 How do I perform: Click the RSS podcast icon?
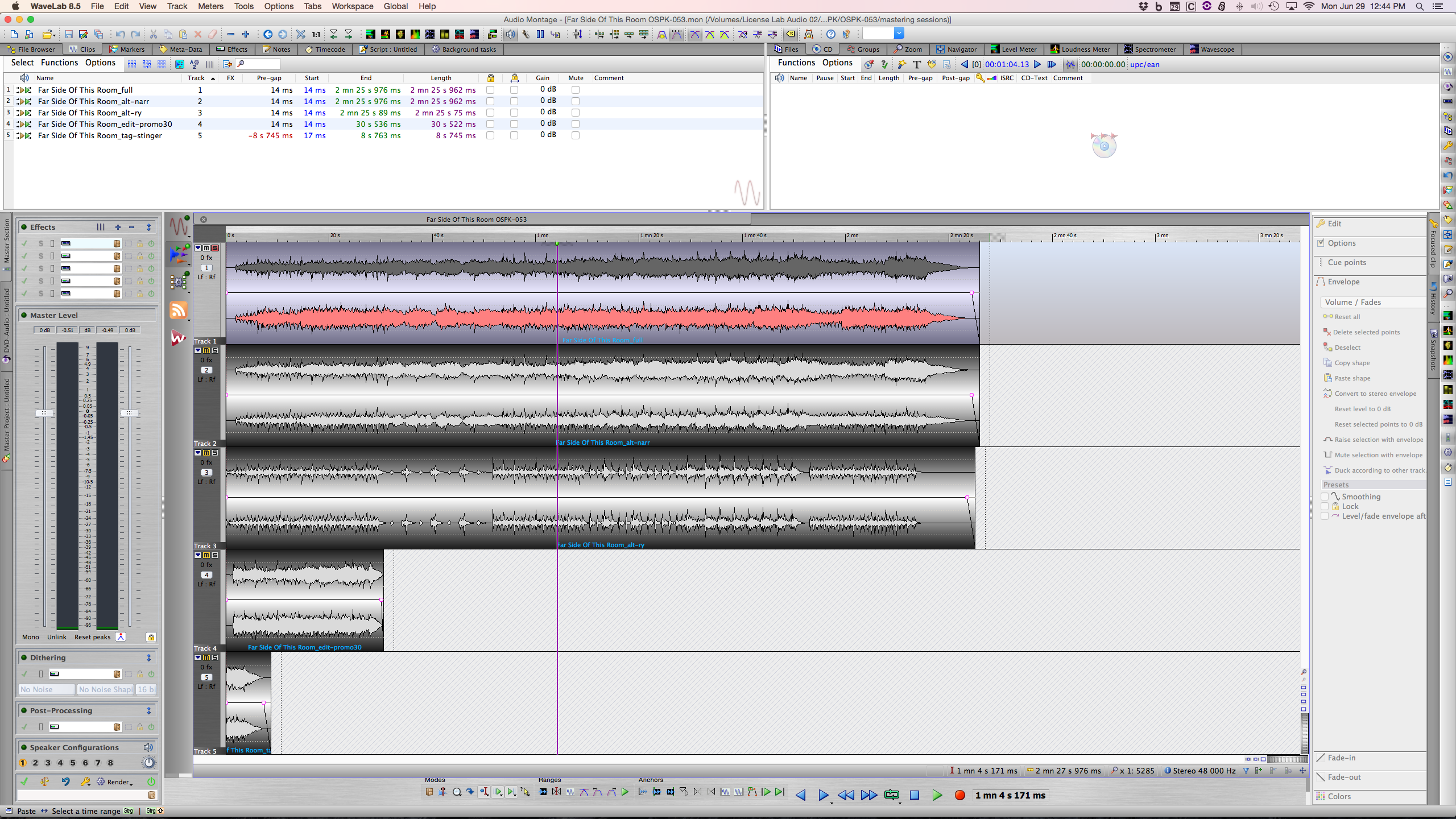tap(179, 310)
